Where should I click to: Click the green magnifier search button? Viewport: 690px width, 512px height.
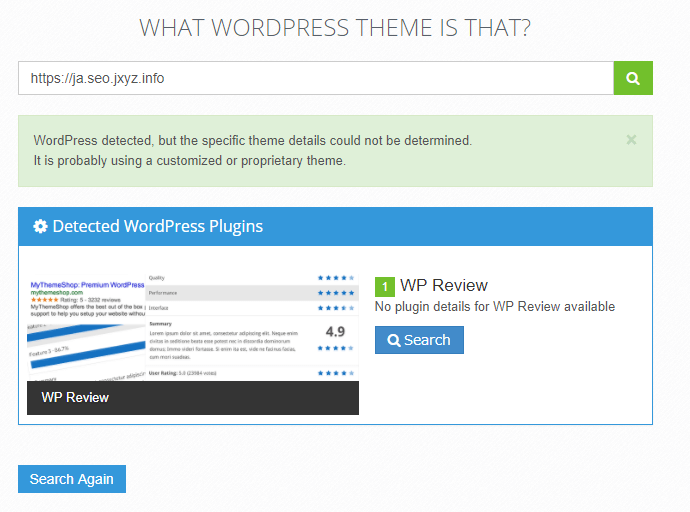(x=632, y=78)
